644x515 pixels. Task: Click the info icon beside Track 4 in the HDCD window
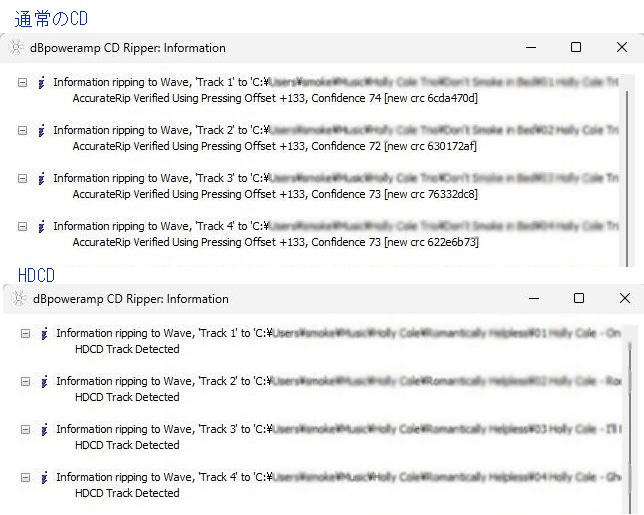click(x=44, y=477)
